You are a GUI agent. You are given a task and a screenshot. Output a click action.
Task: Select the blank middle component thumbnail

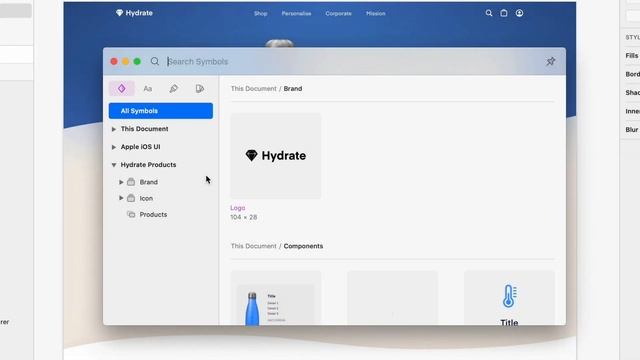coord(392,298)
